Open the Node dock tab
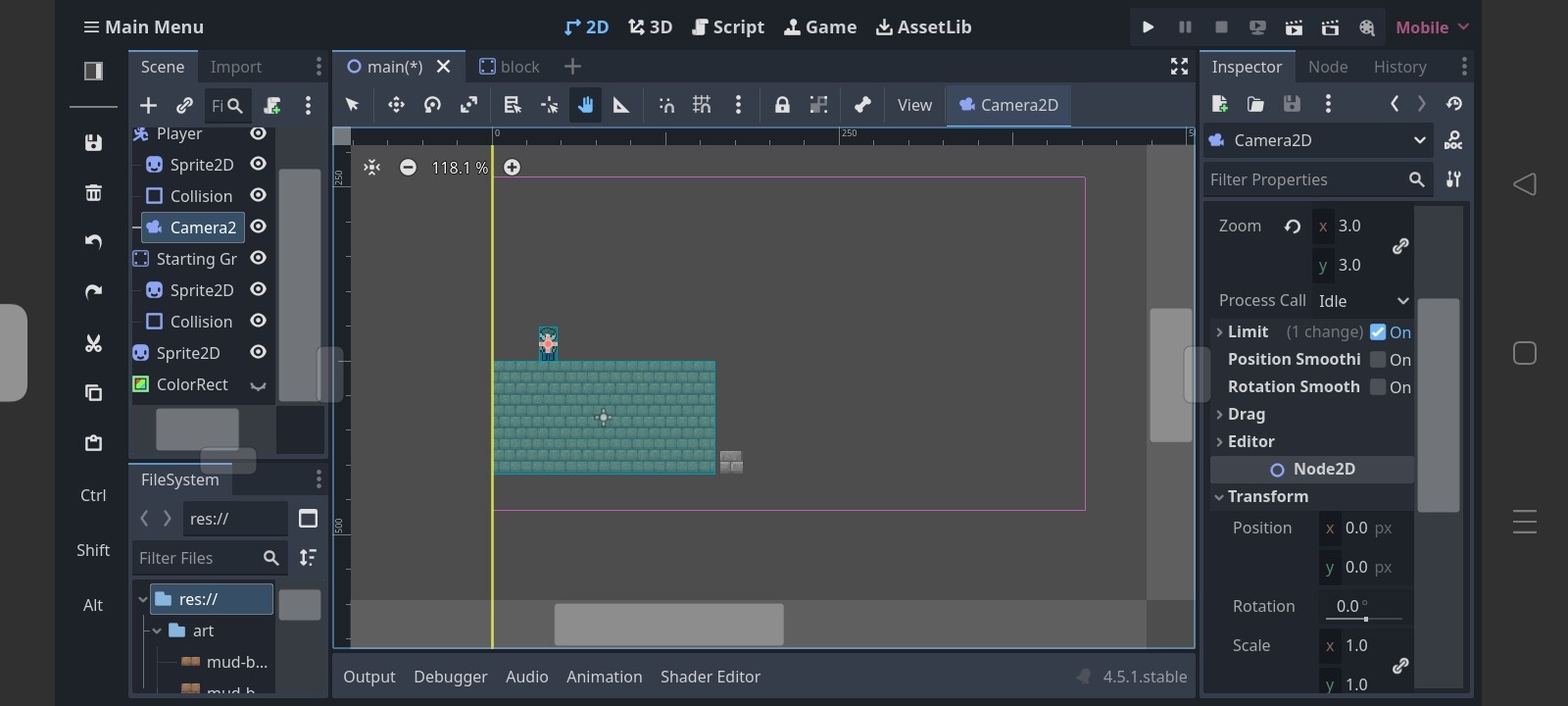This screenshot has width=1568, height=706. pyautogui.click(x=1328, y=67)
